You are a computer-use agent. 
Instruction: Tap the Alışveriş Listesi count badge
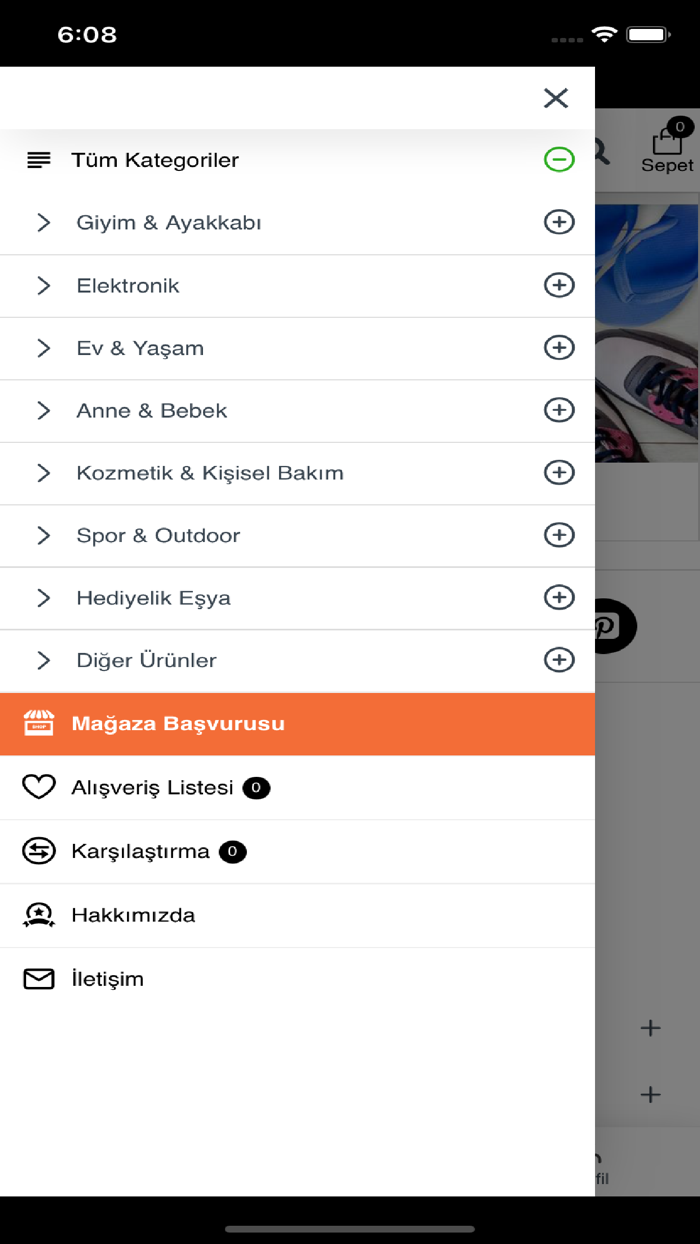click(256, 788)
